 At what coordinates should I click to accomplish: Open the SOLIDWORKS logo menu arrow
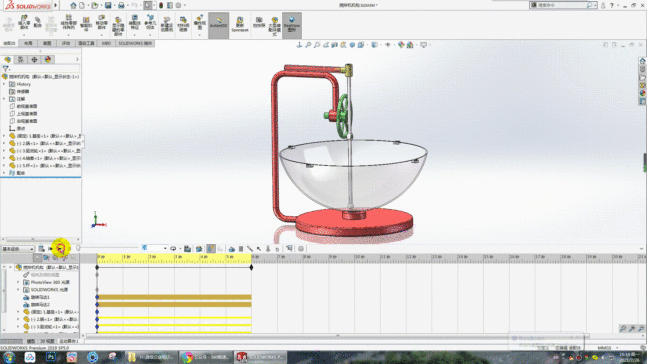point(56,5)
